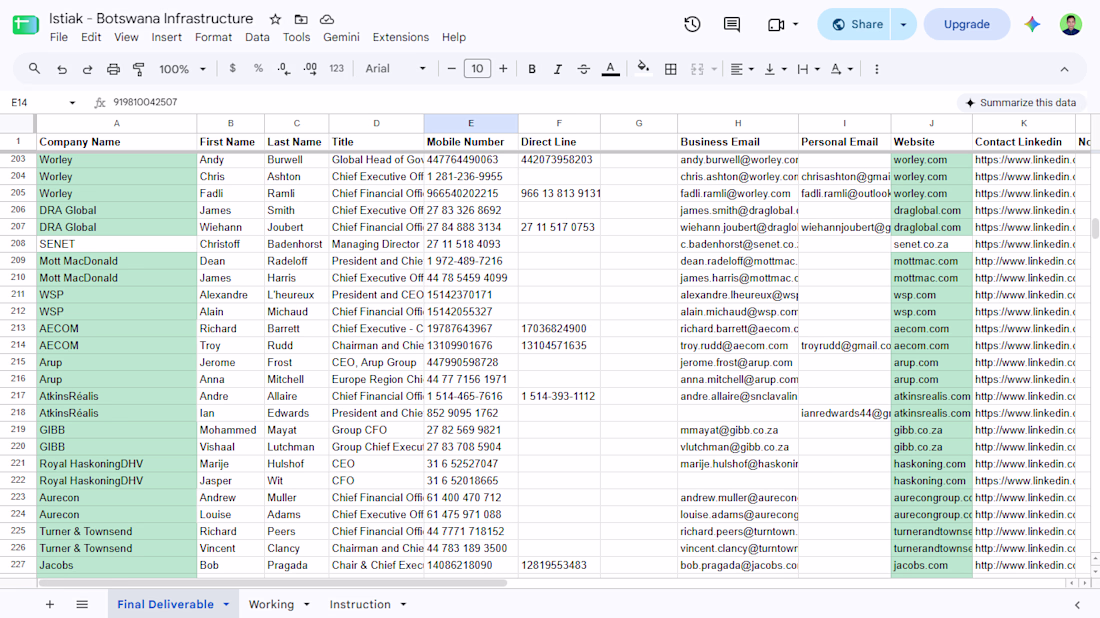Image resolution: width=1100 pixels, height=618 pixels.
Task: Click the Move to folder icon
Action: (x=301, y=19)
